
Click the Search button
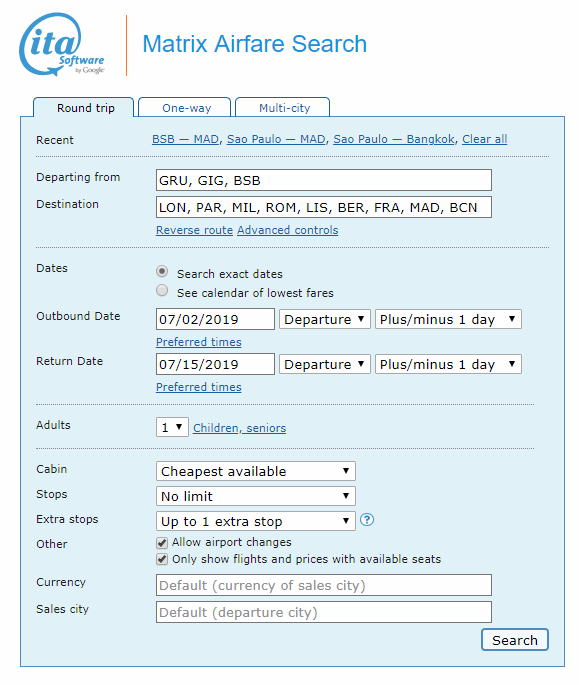(x=515, y=640)
